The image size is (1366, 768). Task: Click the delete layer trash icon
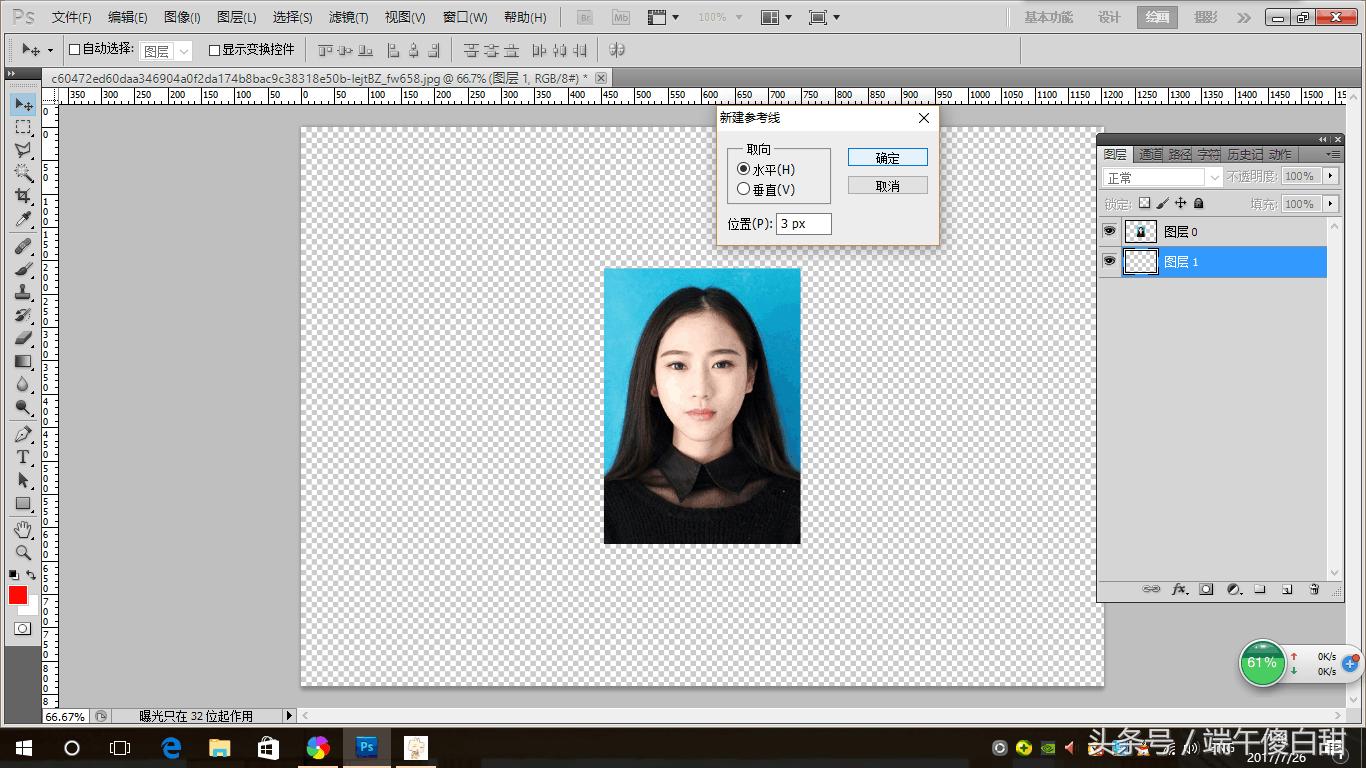coord(1314,590)
